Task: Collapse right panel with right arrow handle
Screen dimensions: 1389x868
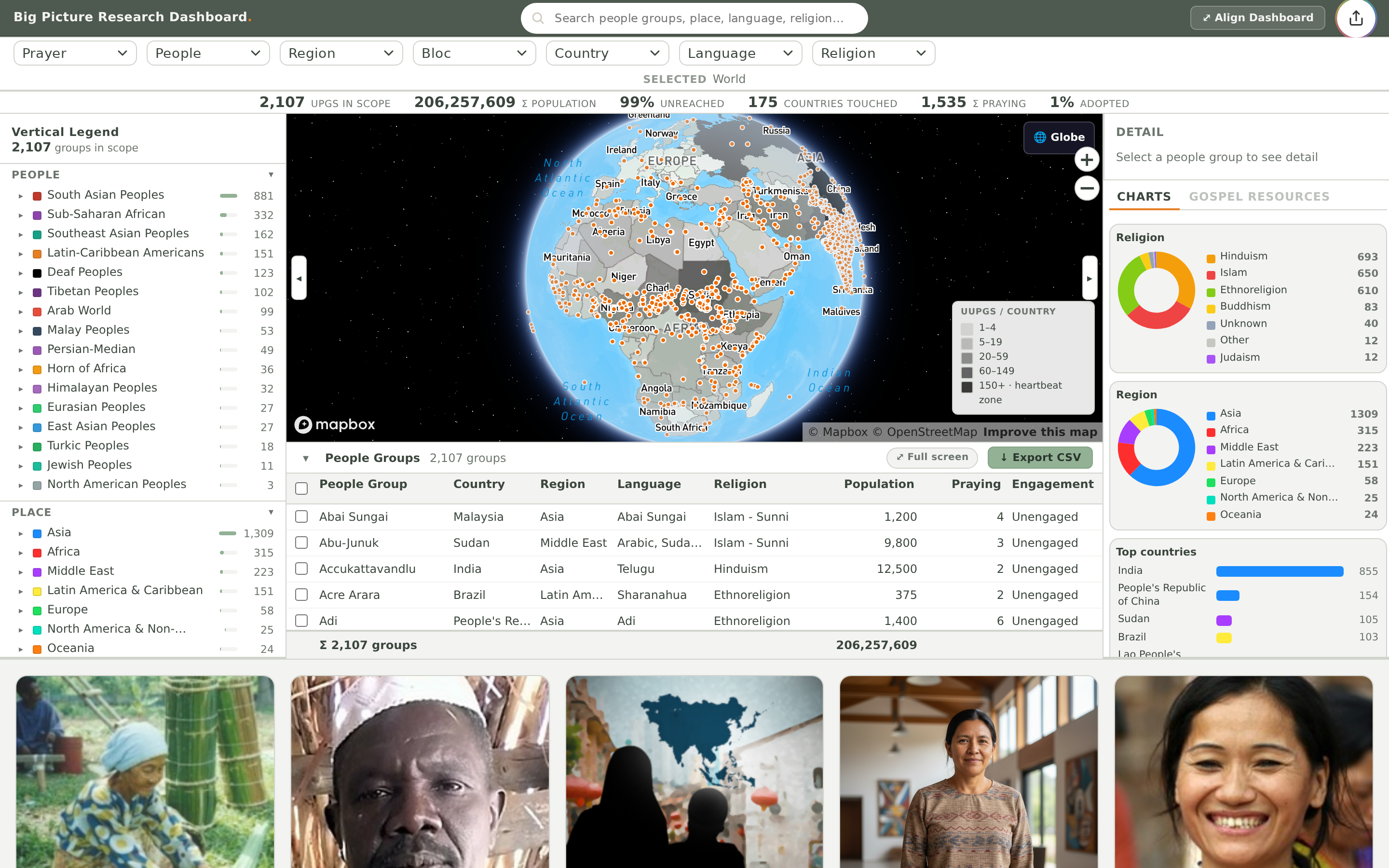Action: pos(1089,278)
